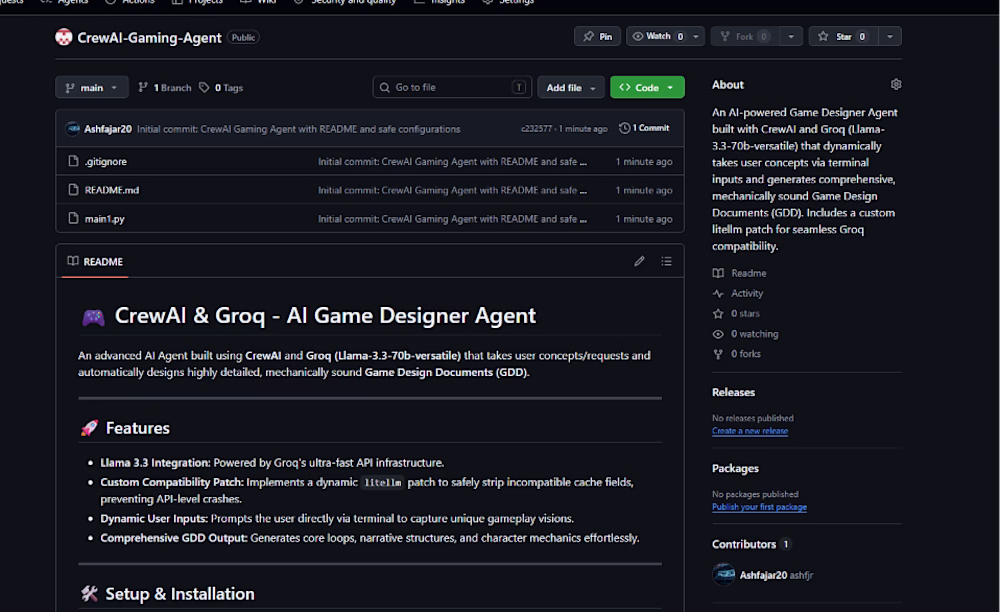Image resolution: width=1000 pixels, height=612 pixels.
Task: Focus the Go to file search field
Action: (452, 87)
